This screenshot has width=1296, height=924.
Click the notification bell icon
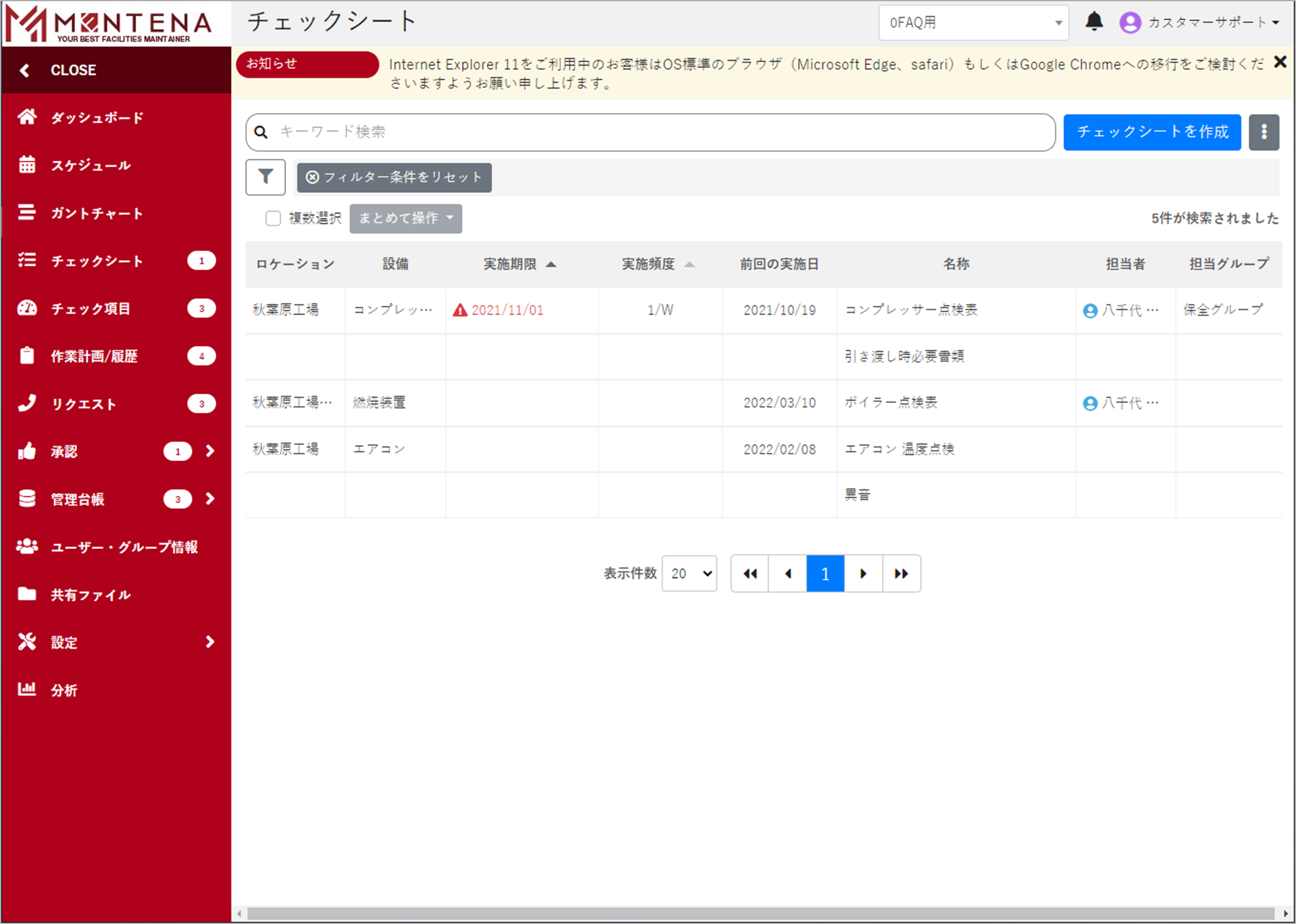(1094, 22)
